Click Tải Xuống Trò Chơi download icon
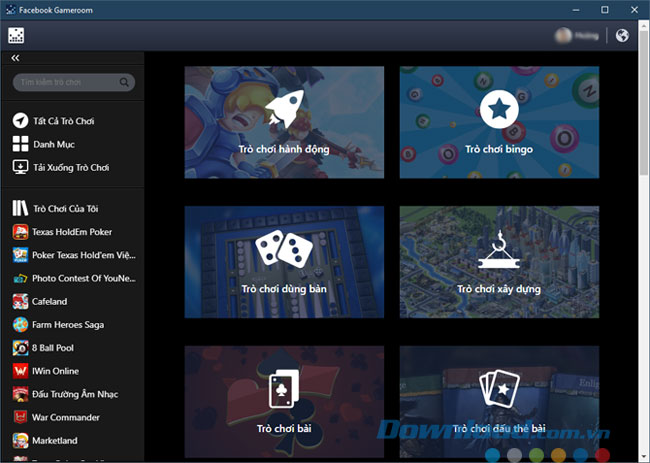The image size is (650, 463). click(x=20, y=167)
